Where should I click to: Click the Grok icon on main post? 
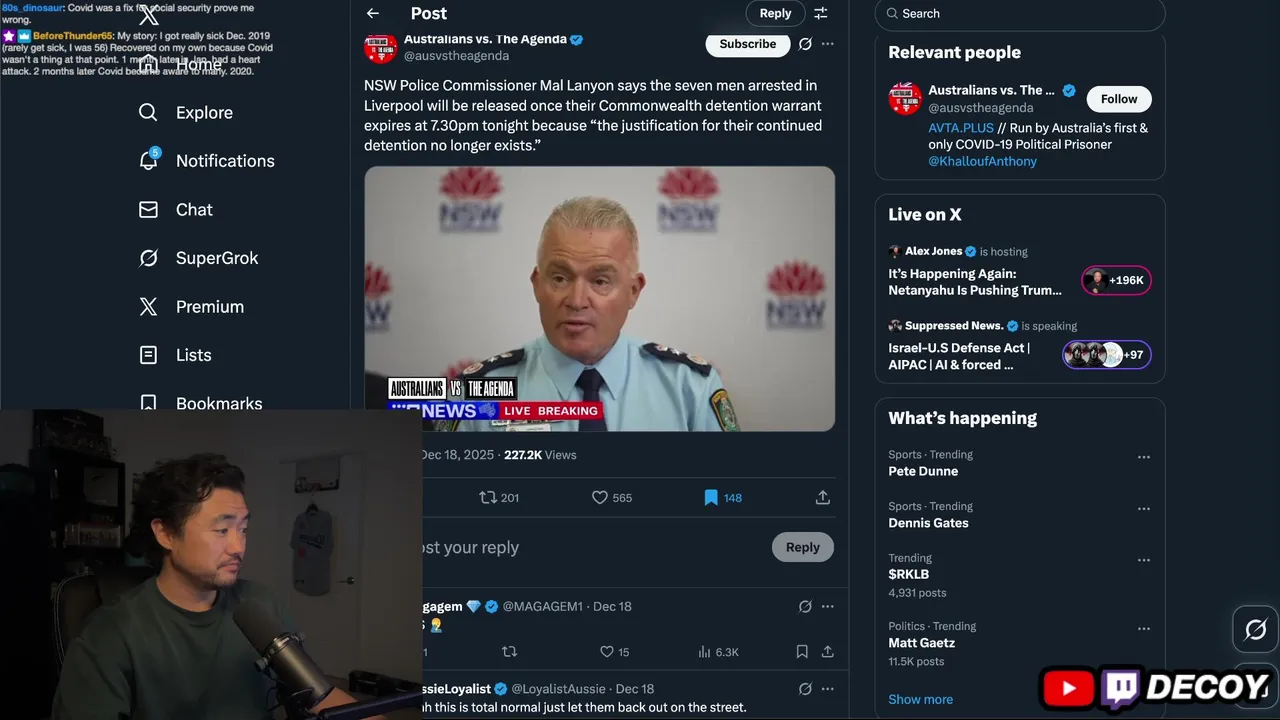tap(805, 44)
